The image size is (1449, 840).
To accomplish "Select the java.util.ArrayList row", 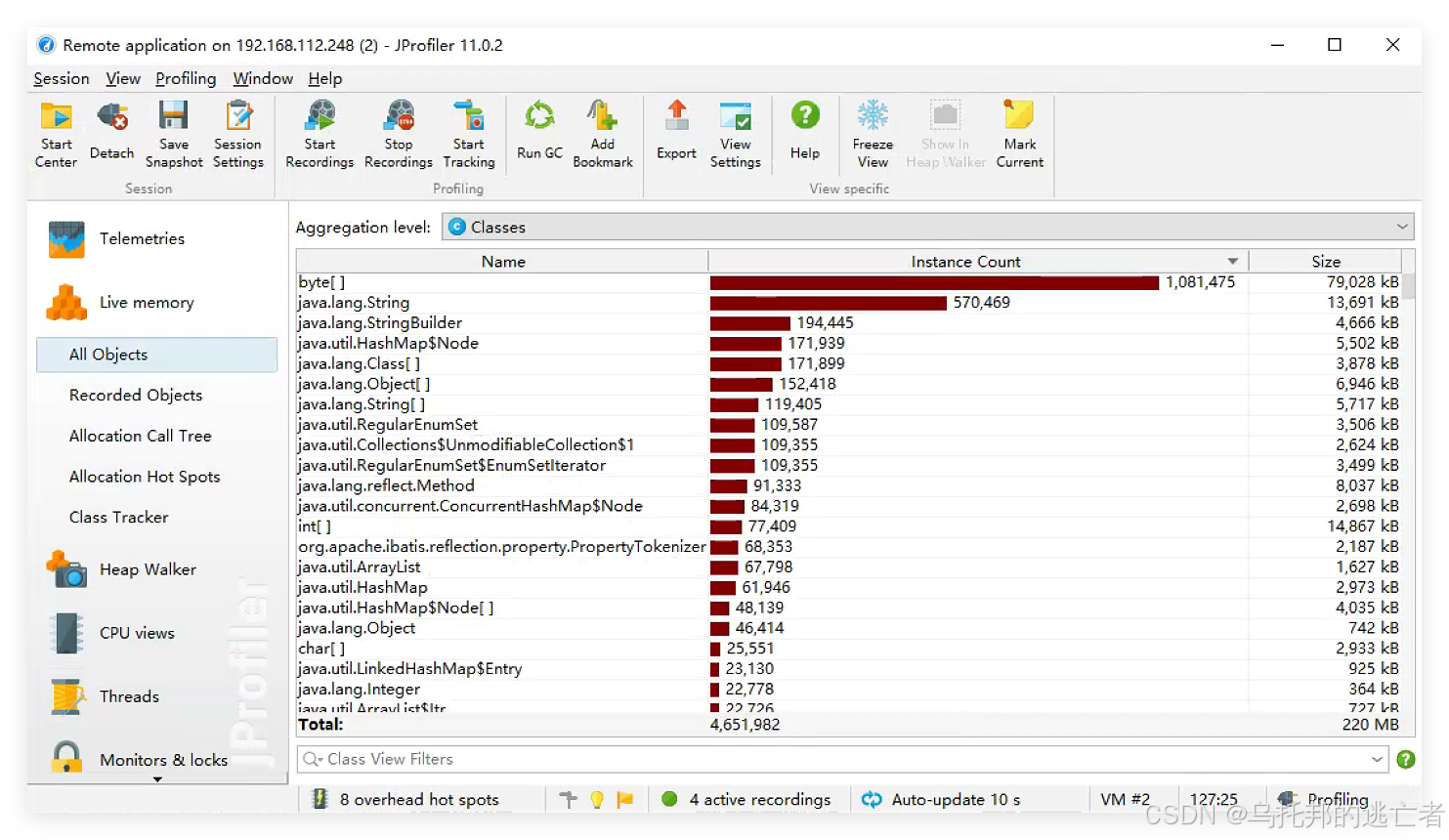I will (x=849, y=567).
